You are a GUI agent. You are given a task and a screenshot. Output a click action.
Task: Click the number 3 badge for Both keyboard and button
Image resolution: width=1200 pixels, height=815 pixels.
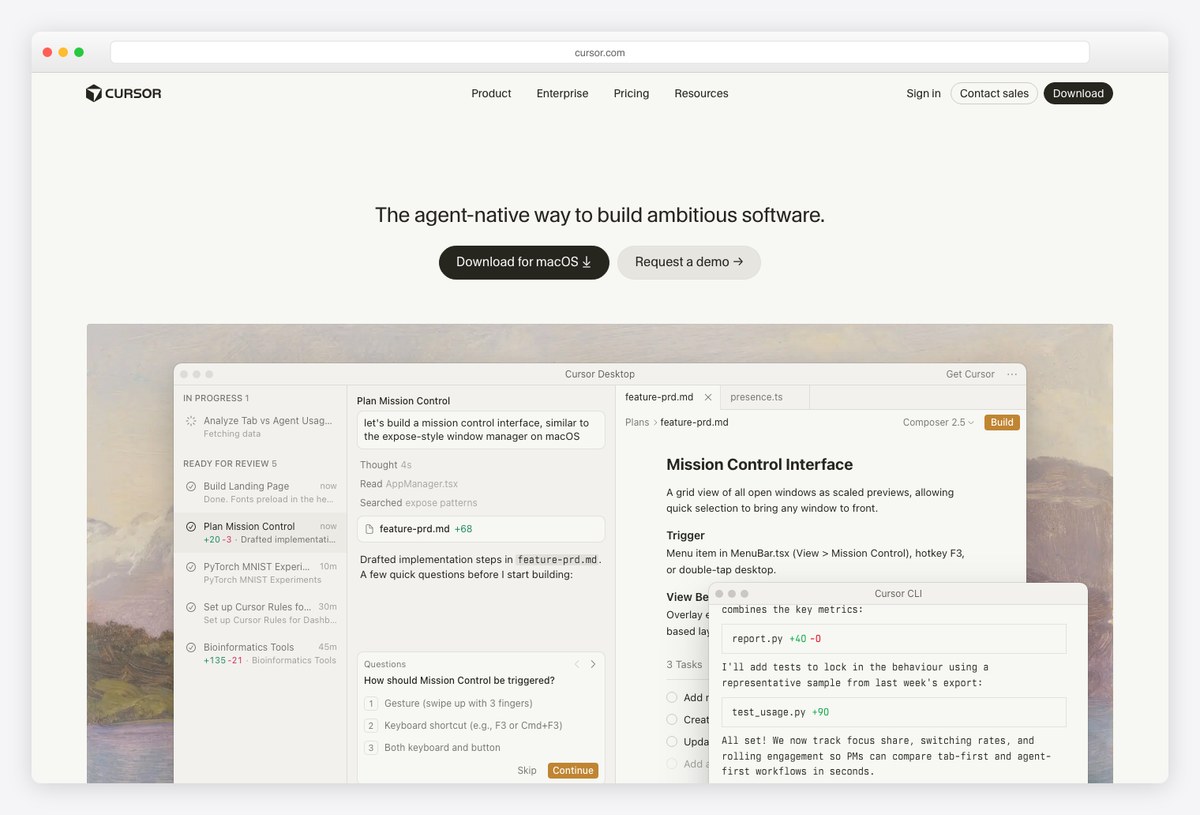[x=370, y=747]
